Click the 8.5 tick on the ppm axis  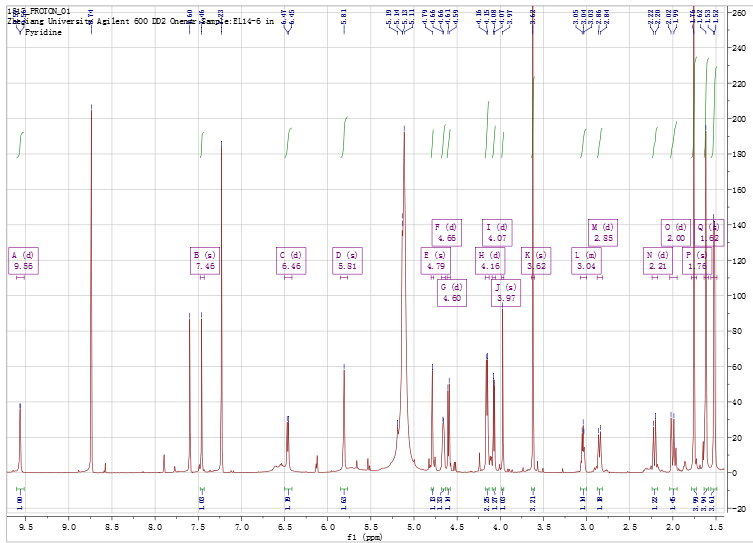112,527
